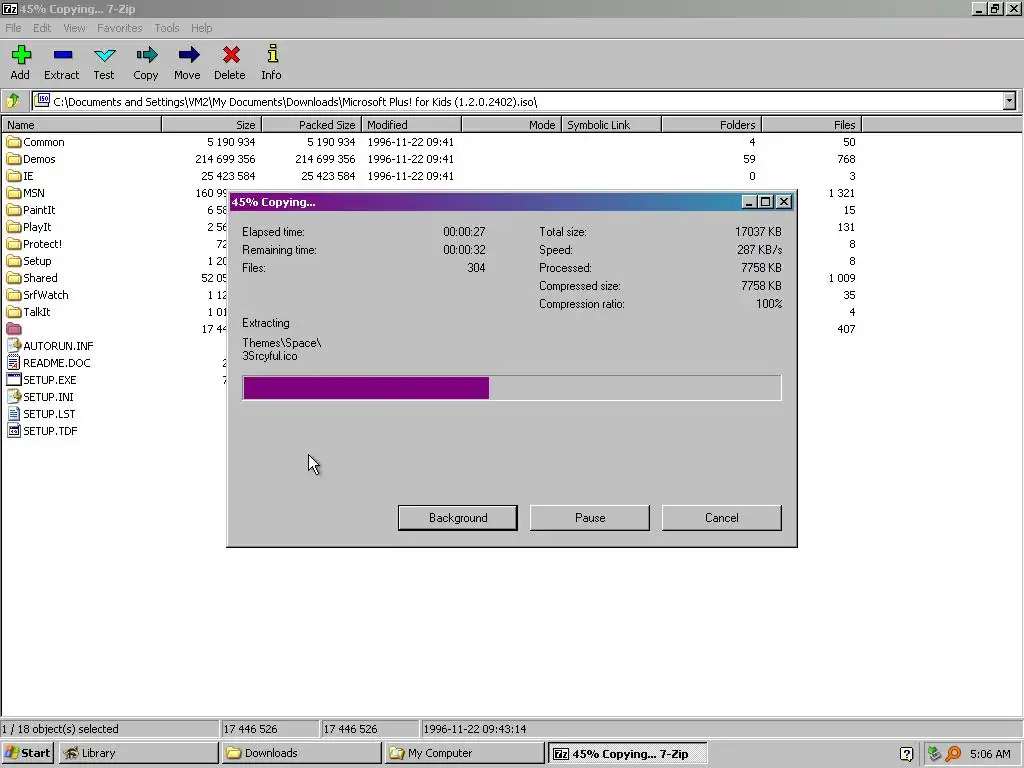Click the help question mark tray icon

(x=906, y=754)
